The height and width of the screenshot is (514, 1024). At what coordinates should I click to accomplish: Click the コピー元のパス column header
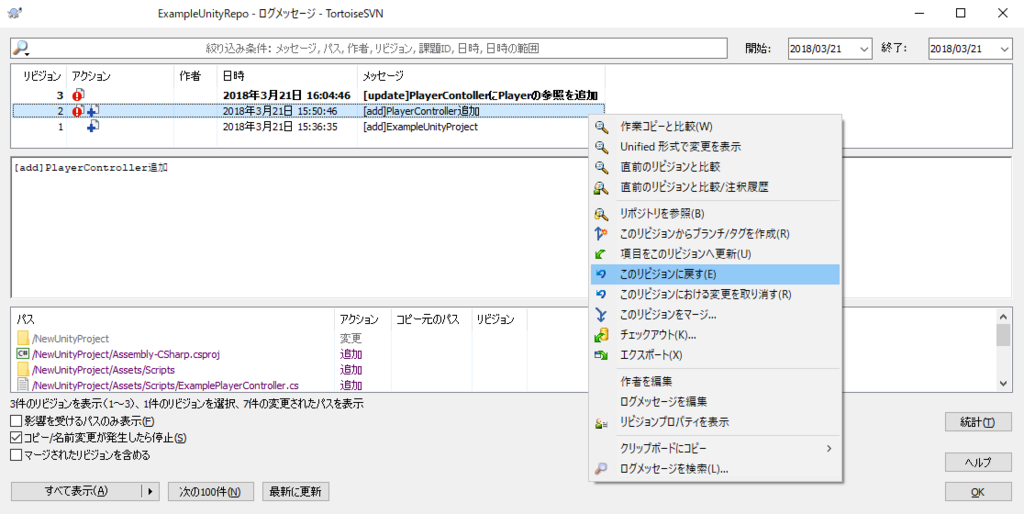coord(430,319)
